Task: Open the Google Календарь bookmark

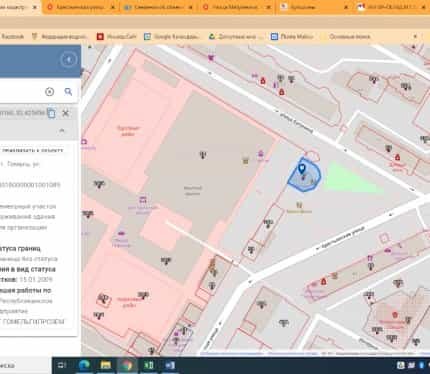Action: point(172,37)
